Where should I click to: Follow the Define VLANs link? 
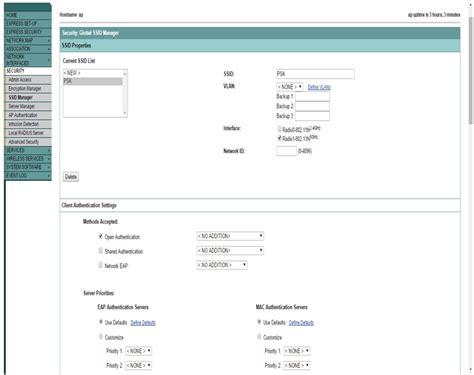click(319, 87)
